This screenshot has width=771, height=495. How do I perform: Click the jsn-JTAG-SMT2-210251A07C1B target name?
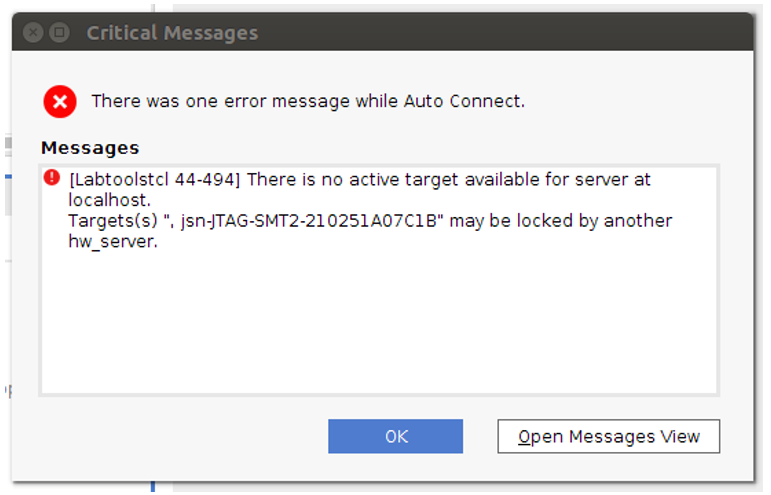(309, 221)
